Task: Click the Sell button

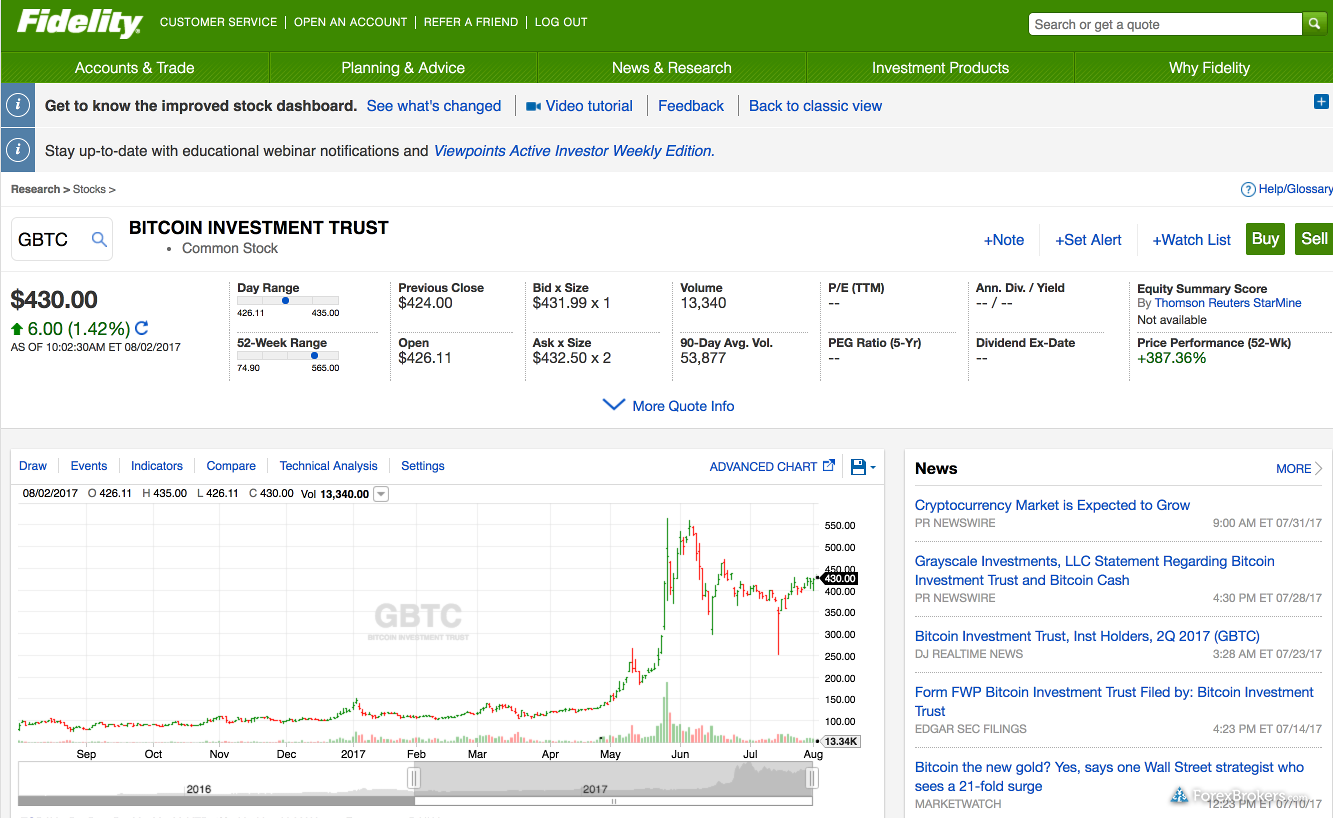Action: coord(1314,239)
